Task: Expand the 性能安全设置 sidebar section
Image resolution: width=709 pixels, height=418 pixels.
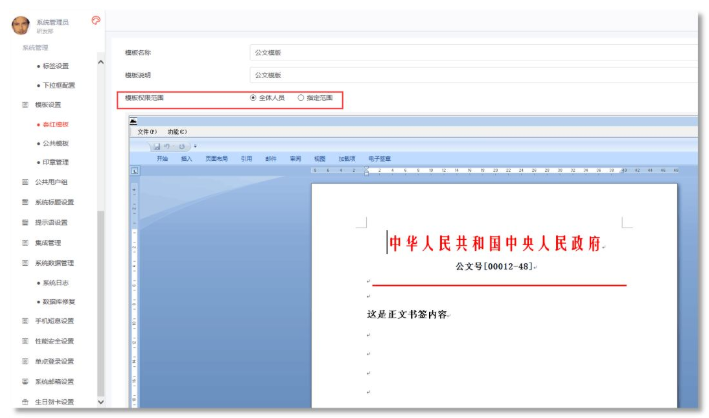Action: point(54,341)
